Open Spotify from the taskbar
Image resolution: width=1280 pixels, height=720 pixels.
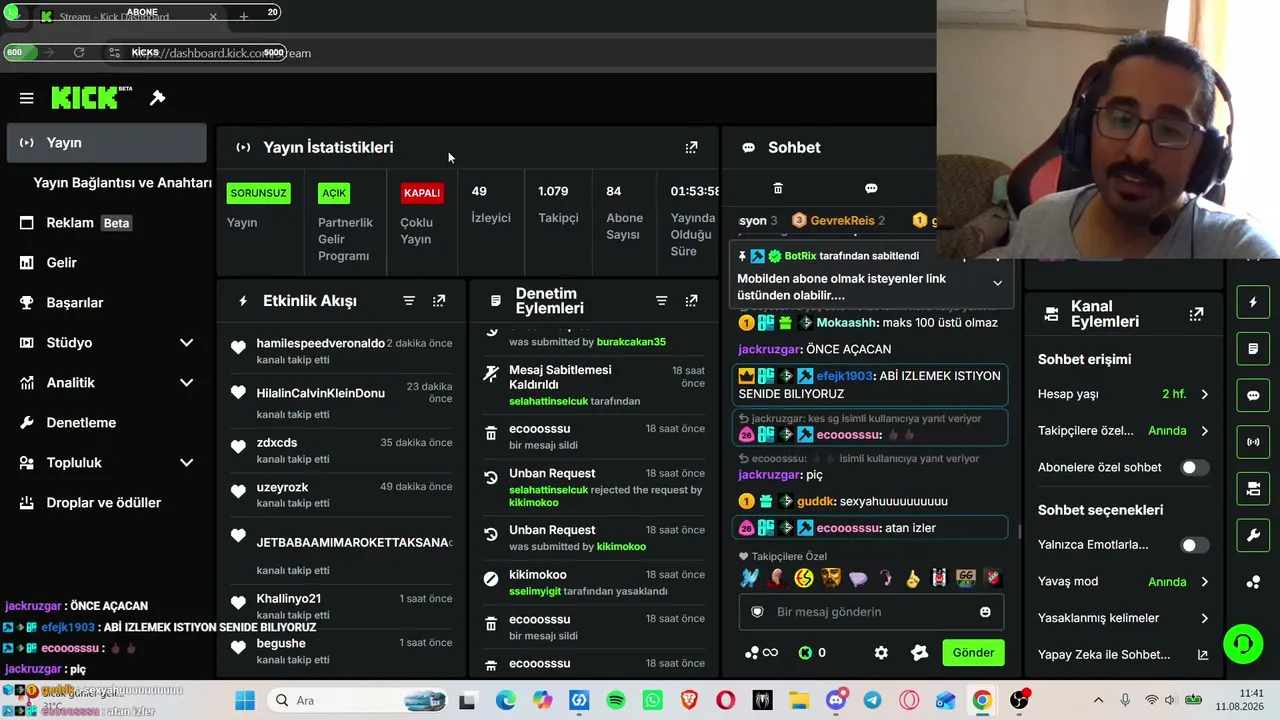616,701
